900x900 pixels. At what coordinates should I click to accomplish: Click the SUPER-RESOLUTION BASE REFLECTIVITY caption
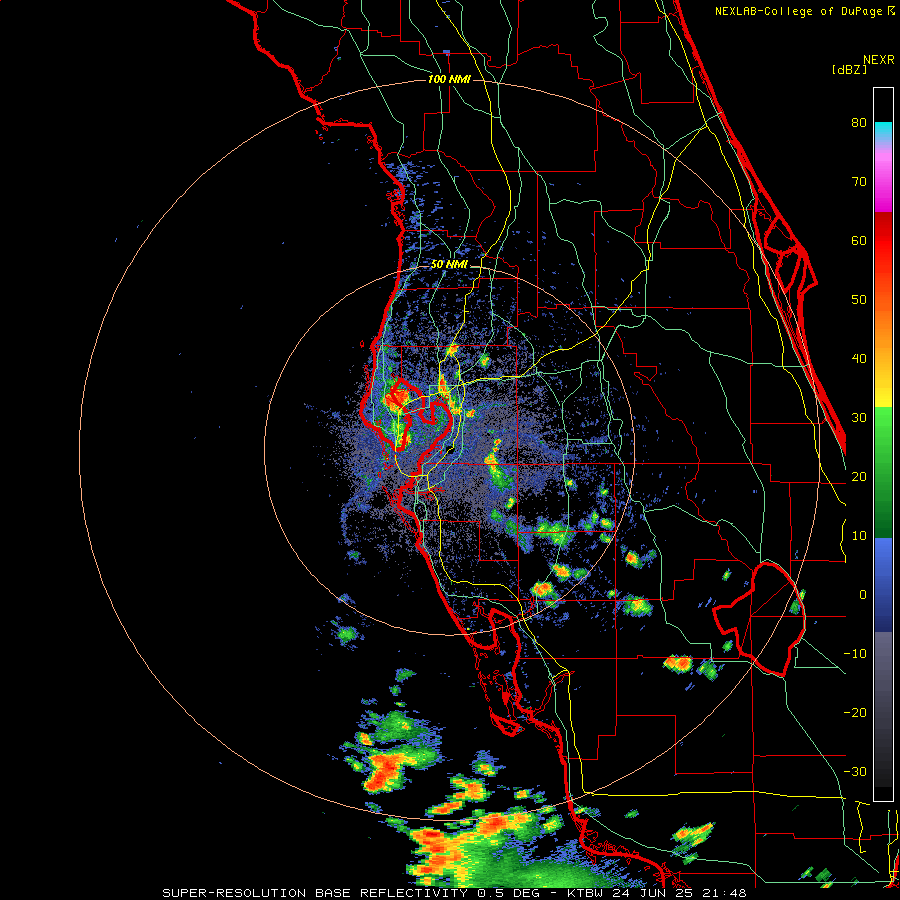point(455,893)
